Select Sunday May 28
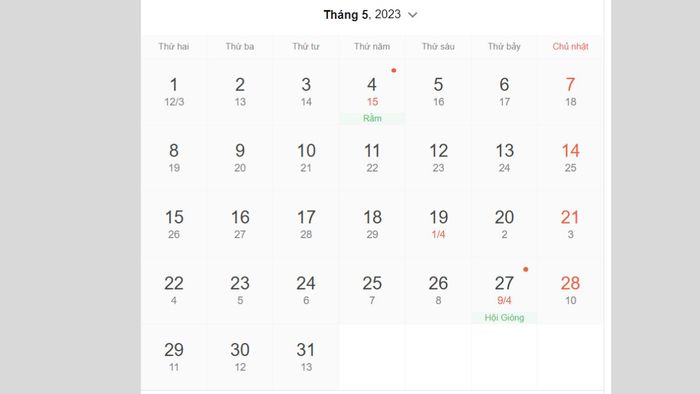The width and height of the screenshot is (700, 394). [x=570, y=291]
